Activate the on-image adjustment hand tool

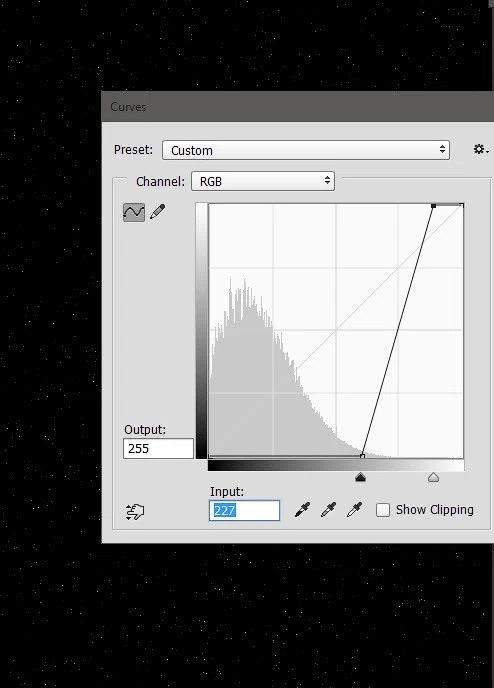click(135, 512)
